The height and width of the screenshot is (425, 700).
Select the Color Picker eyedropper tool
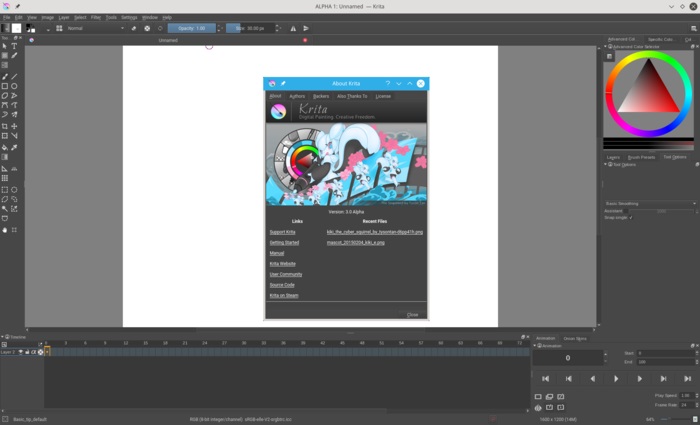tap(14, 147)
